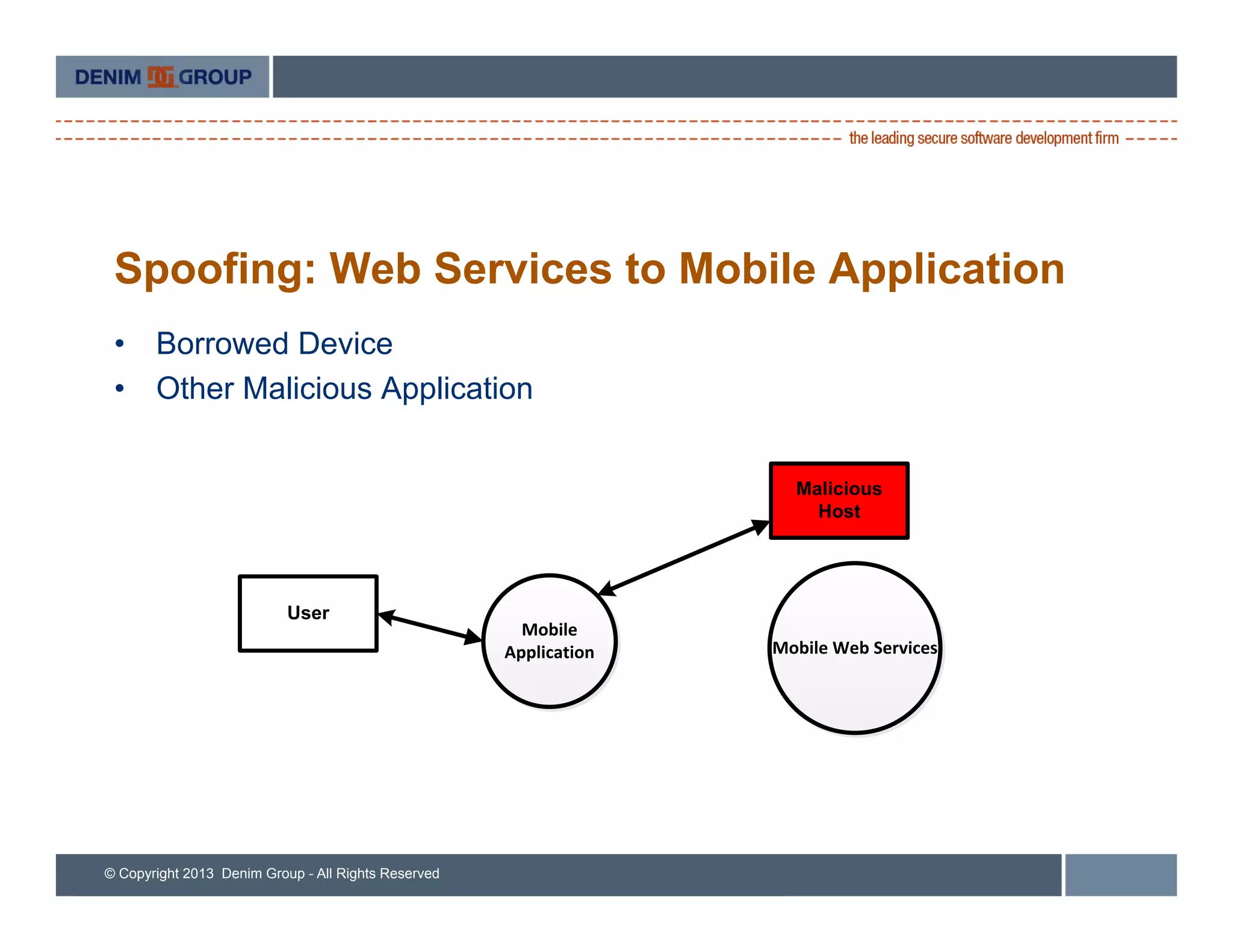This screenshot has height=952, width=1233.
Task: Click arrow between User and Mobile Application
Action: click(430, 628)
